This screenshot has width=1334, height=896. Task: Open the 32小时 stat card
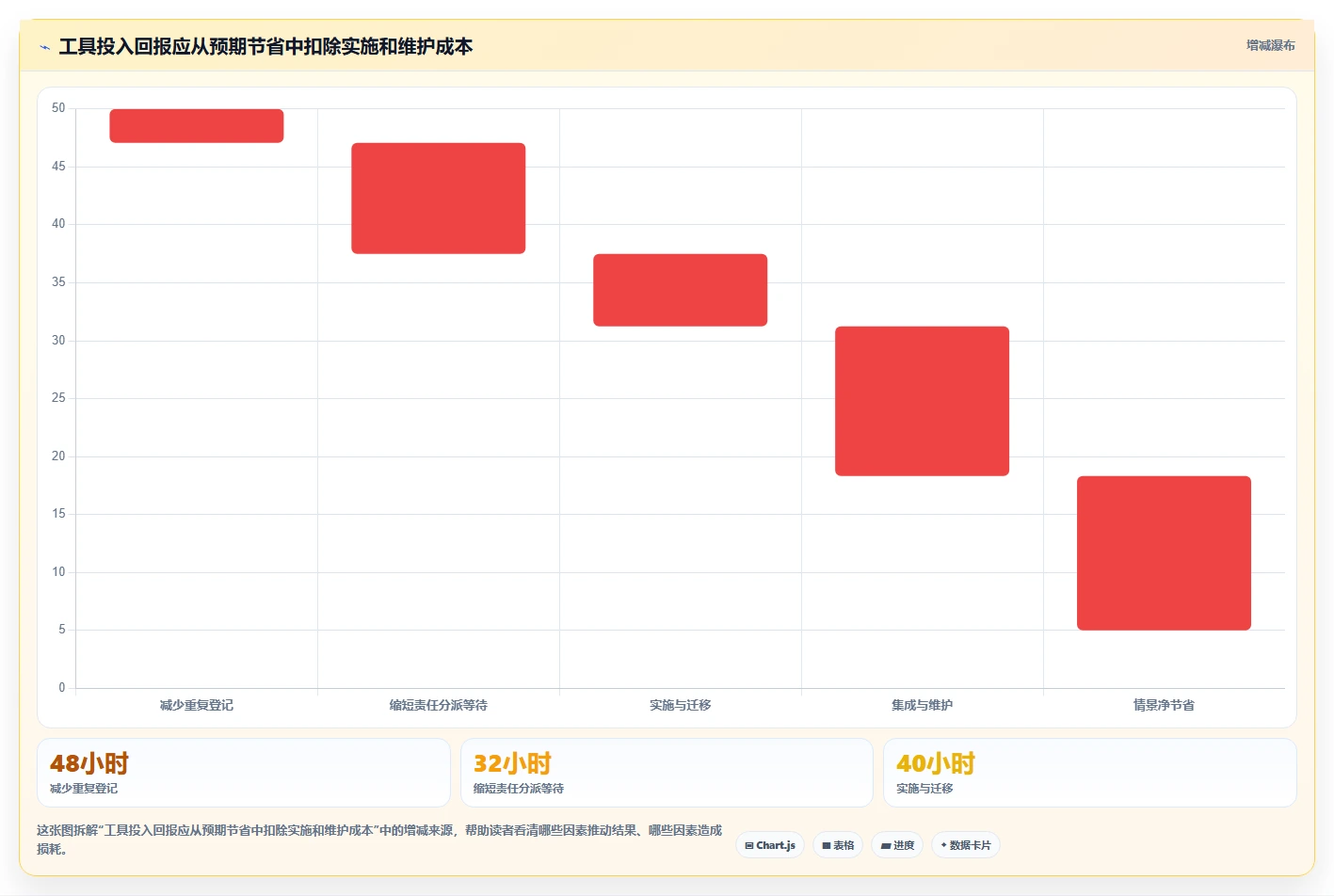coord(667,773)
